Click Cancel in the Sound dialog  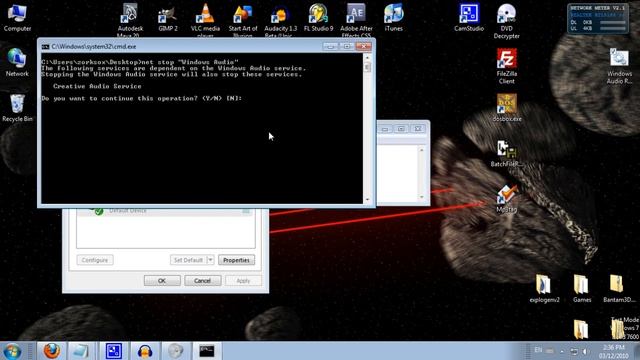pos(202,281)
